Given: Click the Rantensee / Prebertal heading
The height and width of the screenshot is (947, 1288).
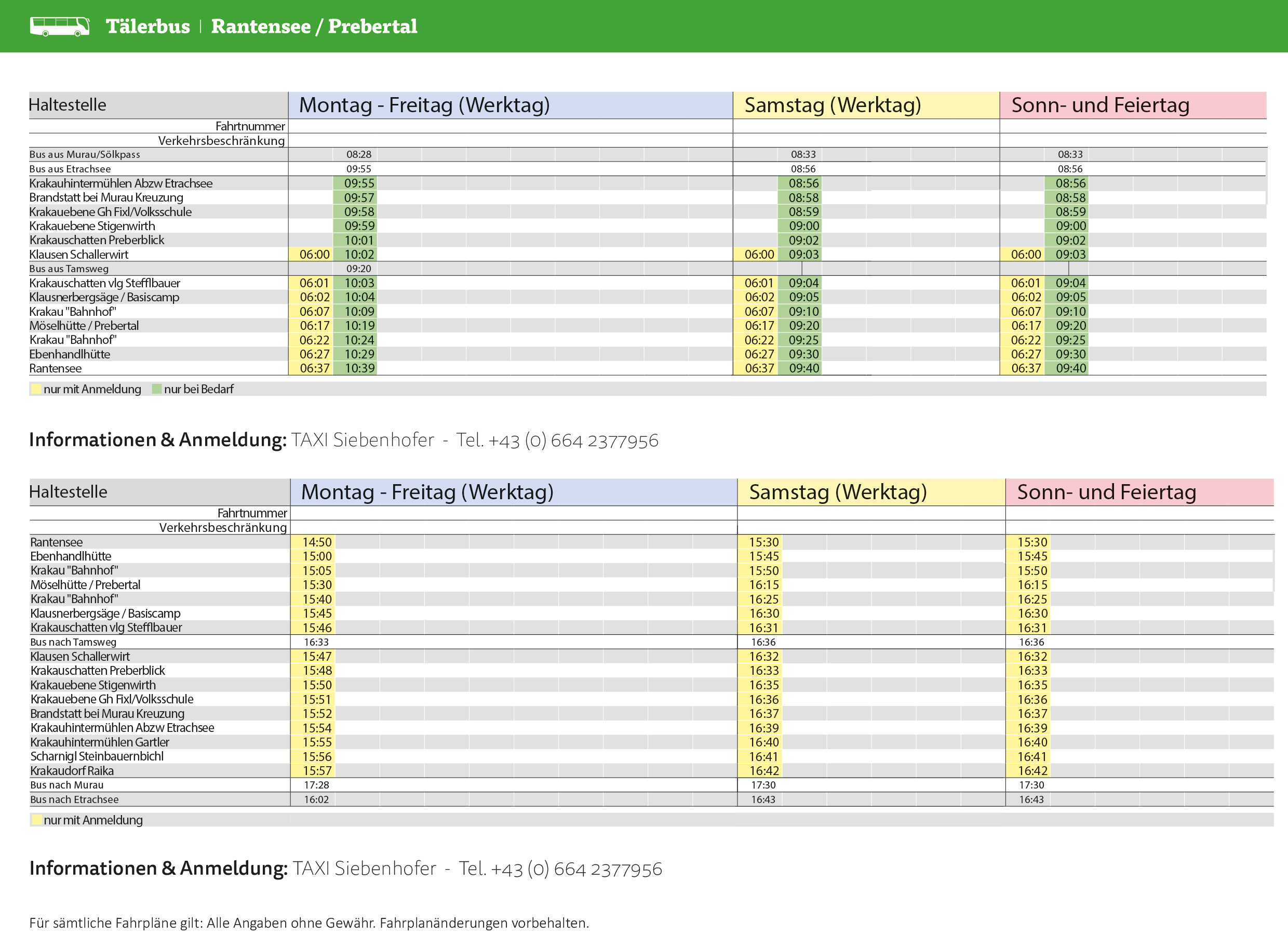Looking at the screenshot, I should pos(314,26).
